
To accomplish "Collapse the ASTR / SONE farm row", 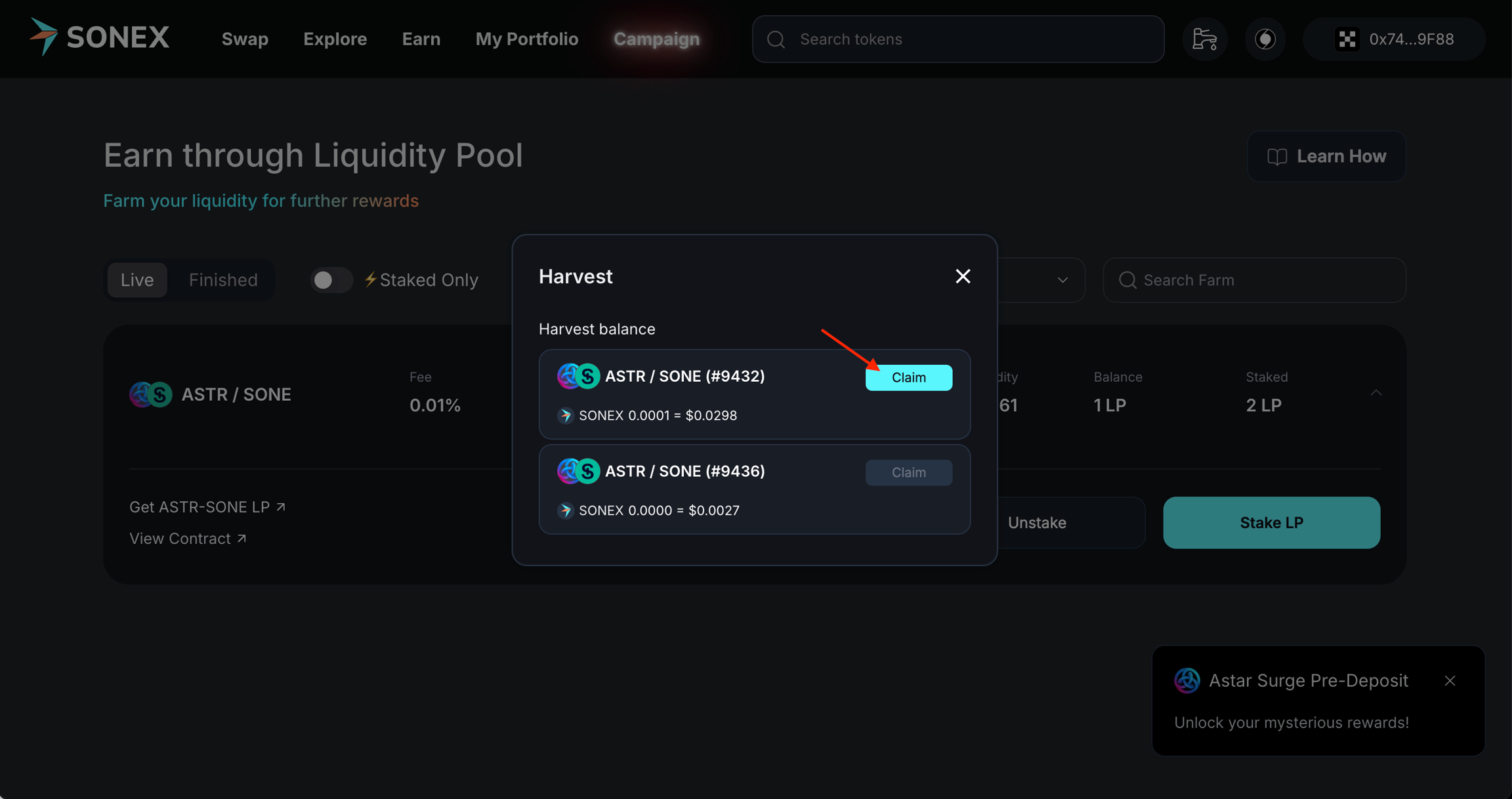I will [1375, 393].
